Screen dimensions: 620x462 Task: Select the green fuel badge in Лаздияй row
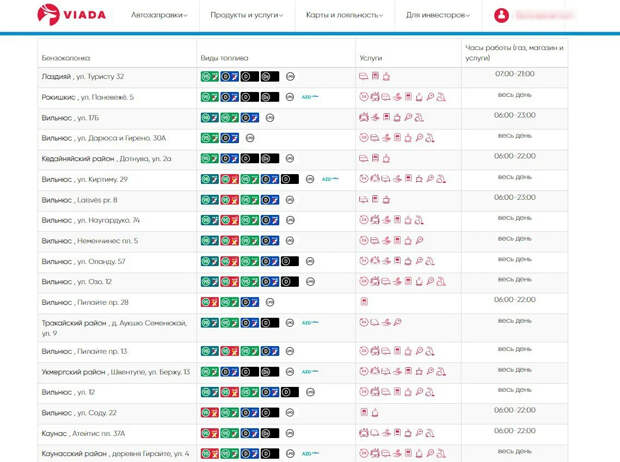pos(210,76)
